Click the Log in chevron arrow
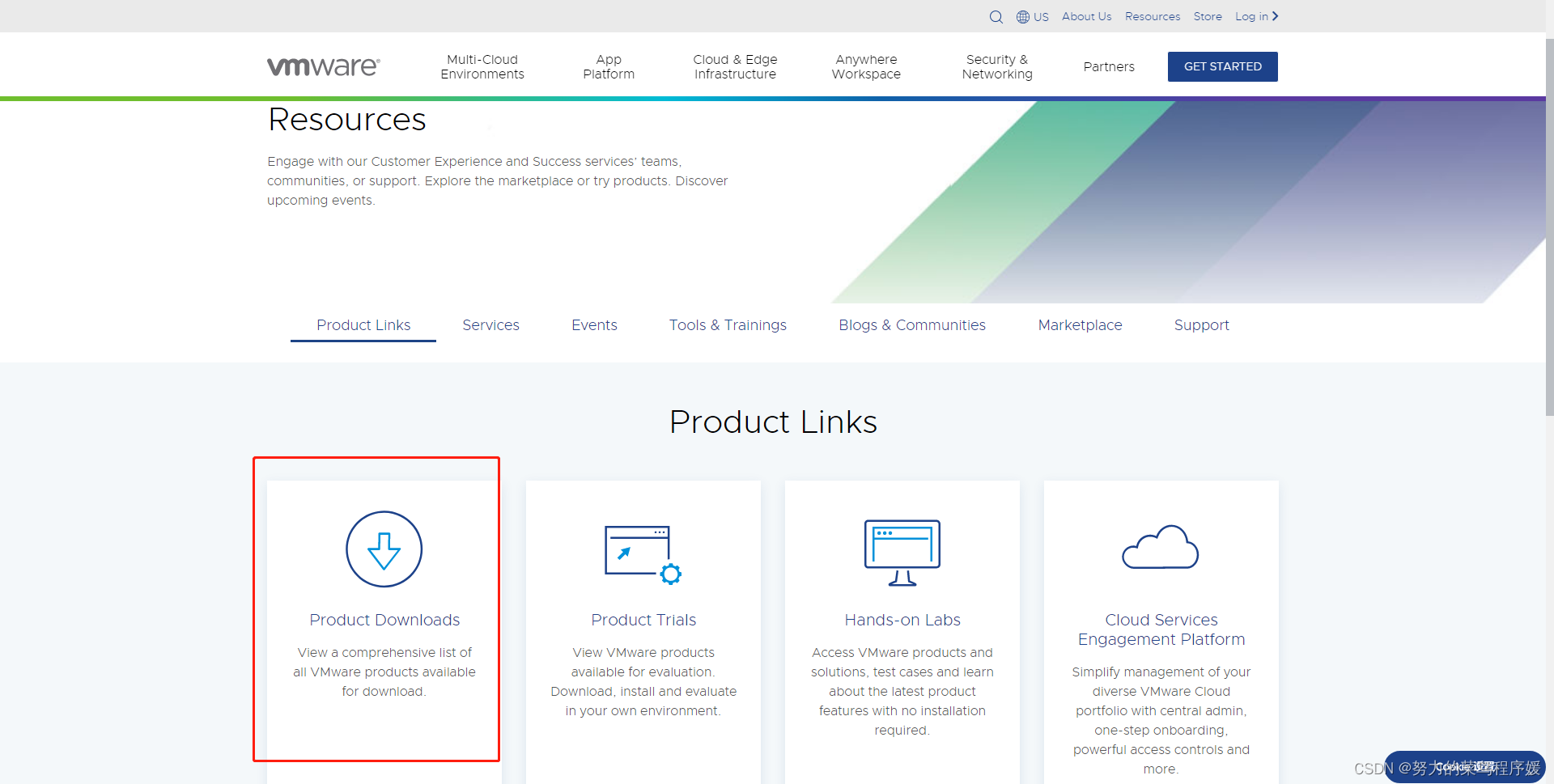This screenshot has width=1554, height=784. (1275, 16)
